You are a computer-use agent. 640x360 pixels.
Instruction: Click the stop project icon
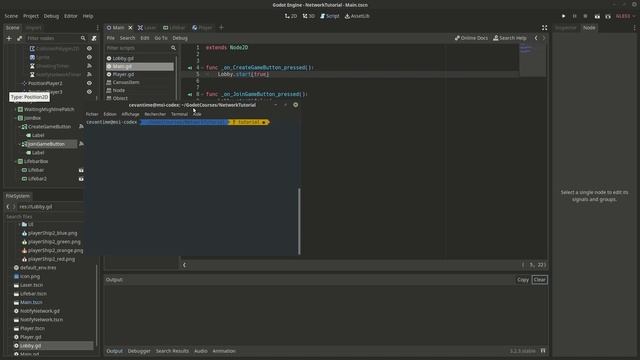pos(585,16)
